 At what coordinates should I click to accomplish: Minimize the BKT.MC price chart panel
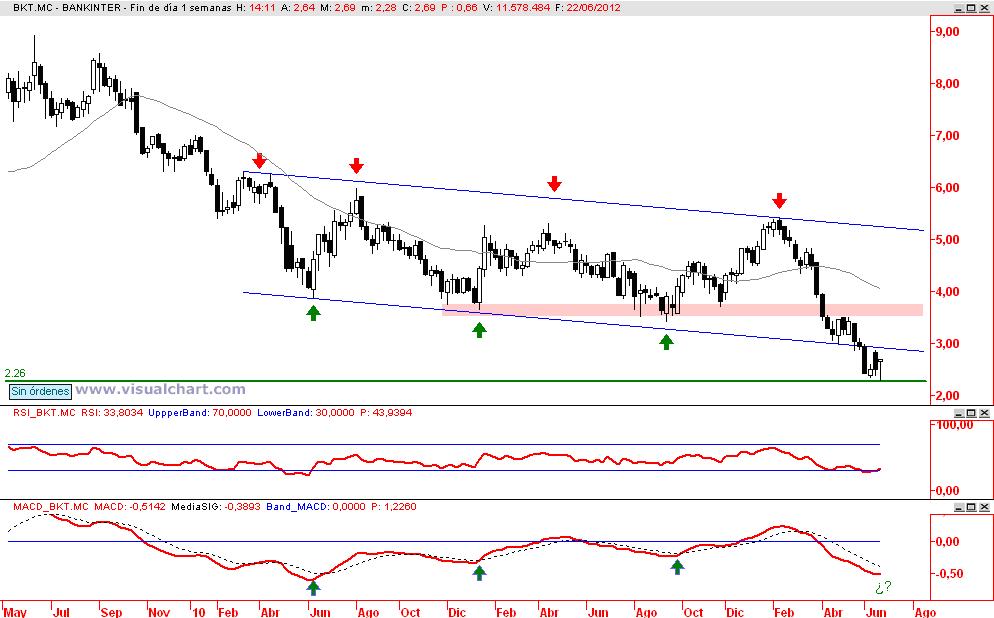click(x=958, y=8)
